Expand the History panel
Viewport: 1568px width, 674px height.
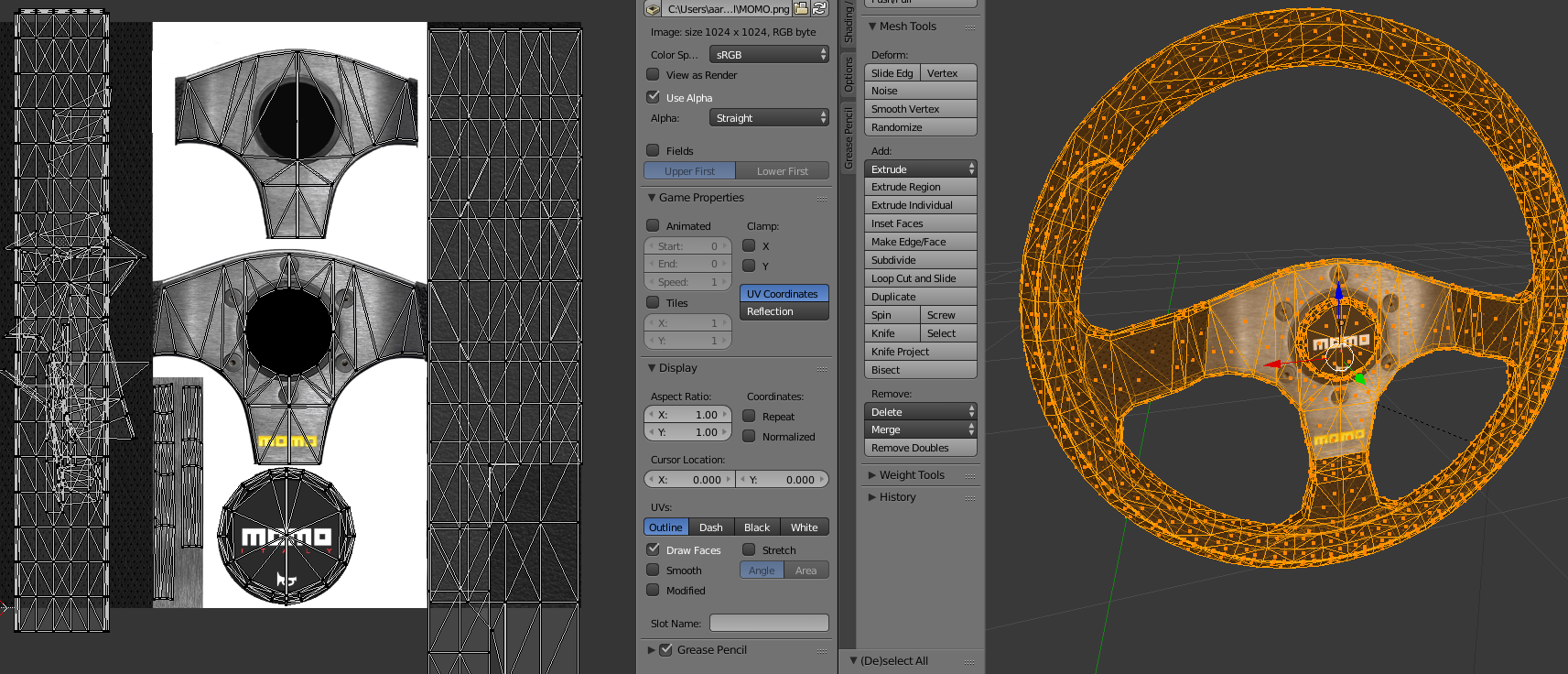tap(872, 497)
